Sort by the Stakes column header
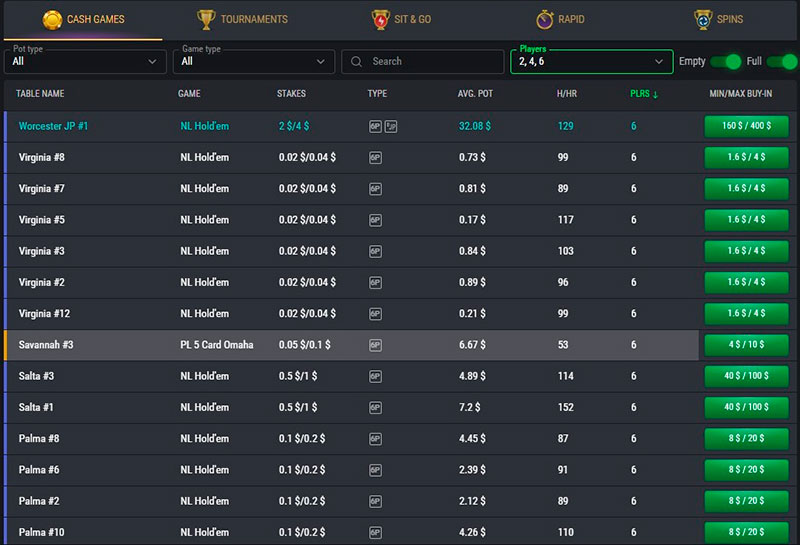 coord(291,94)
